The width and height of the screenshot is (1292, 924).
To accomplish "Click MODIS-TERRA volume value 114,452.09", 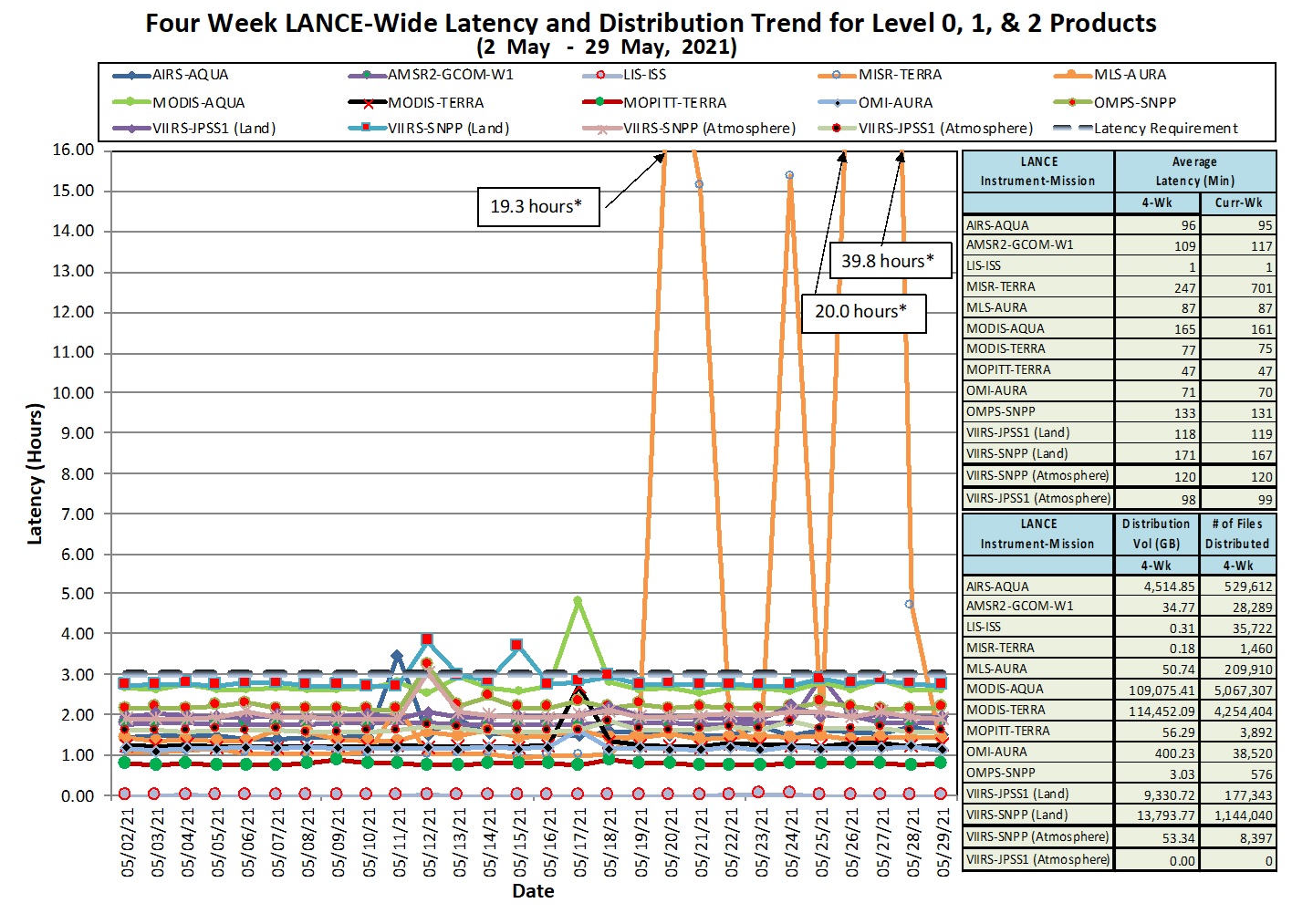I will (1161, 711).
